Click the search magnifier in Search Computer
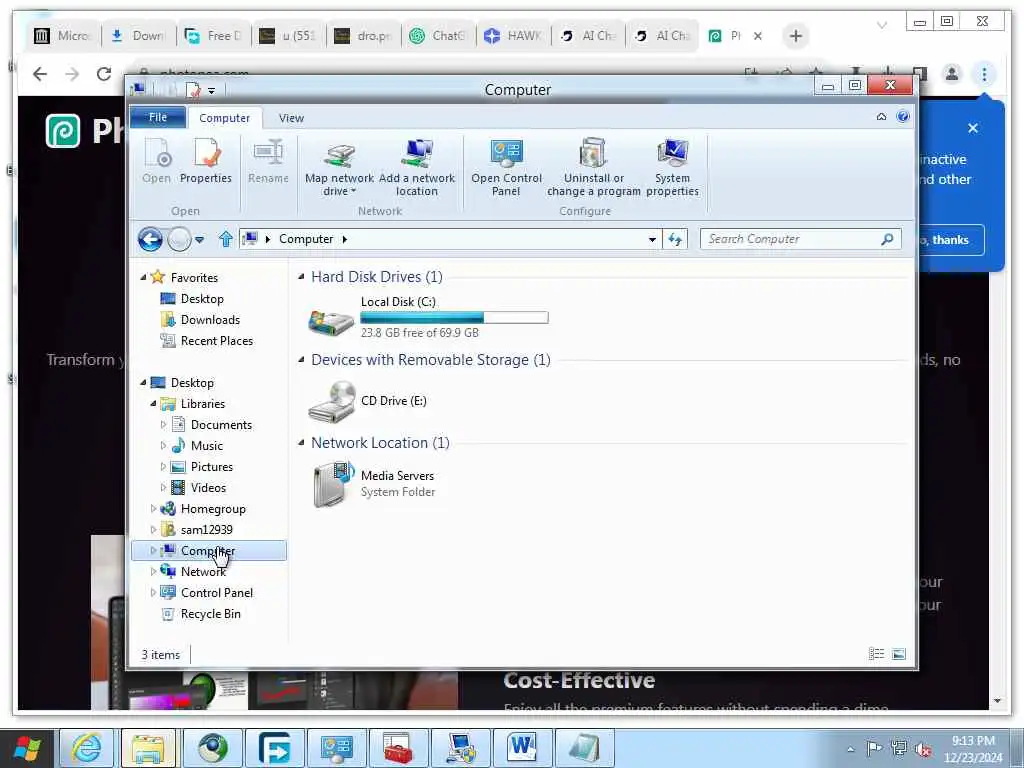 coord(887,239)
